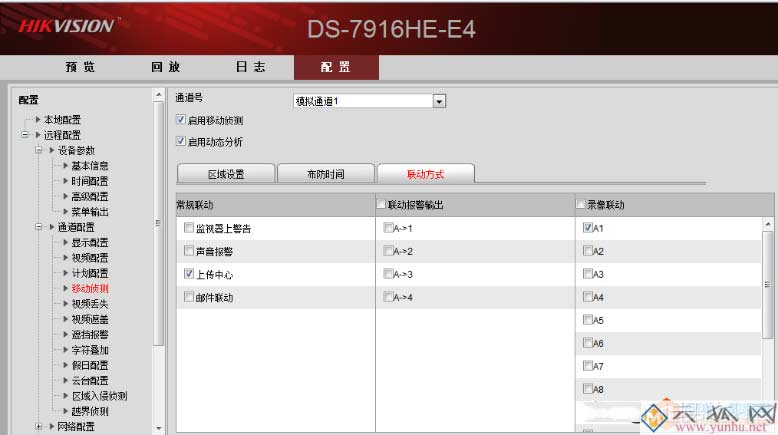Toggle 启用动态分析 checkbox
This screenshot has width=778, height=435.
pyautogui.click(x=181, y=141)
